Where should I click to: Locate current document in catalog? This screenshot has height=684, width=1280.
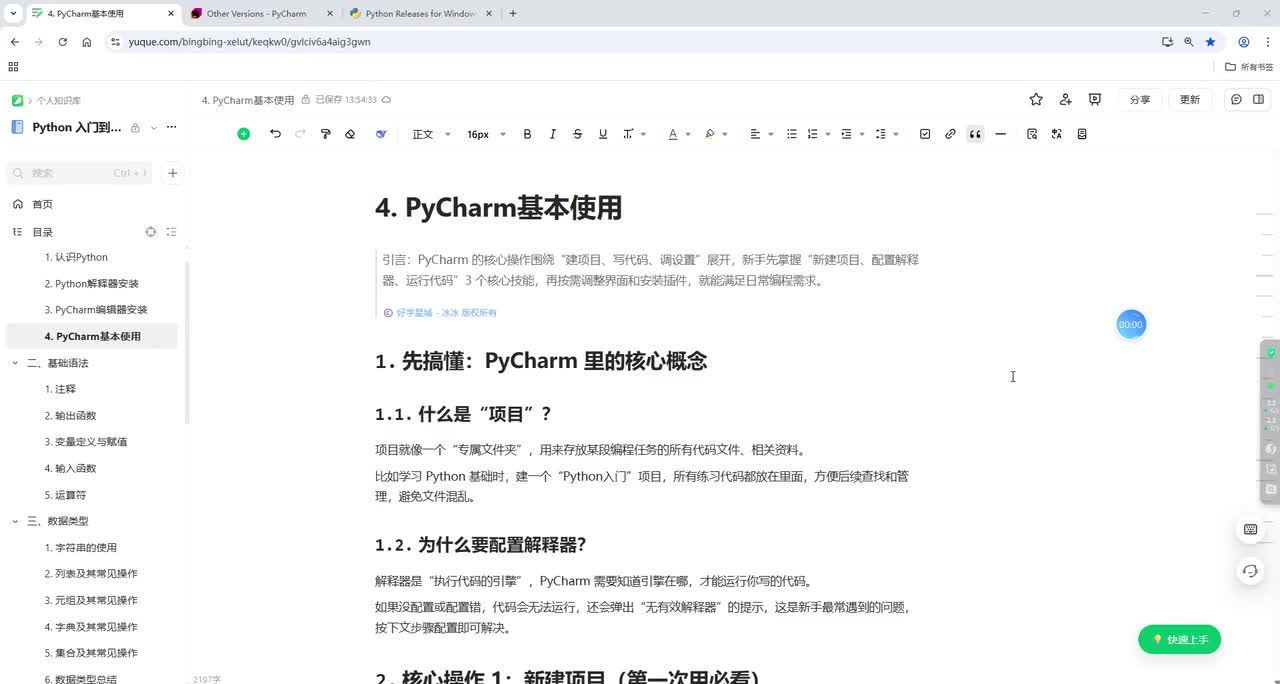click(x=151, y=232)
